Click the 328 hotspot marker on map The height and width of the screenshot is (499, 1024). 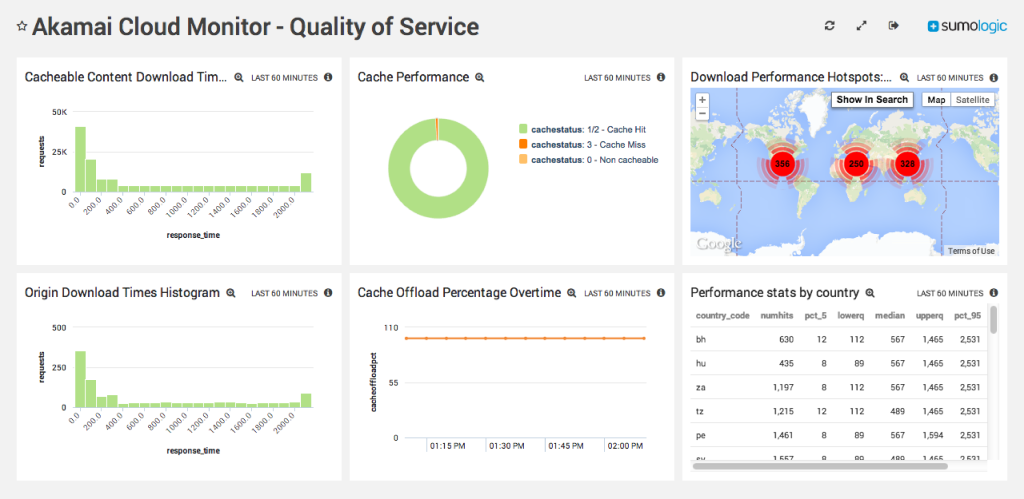908,164
